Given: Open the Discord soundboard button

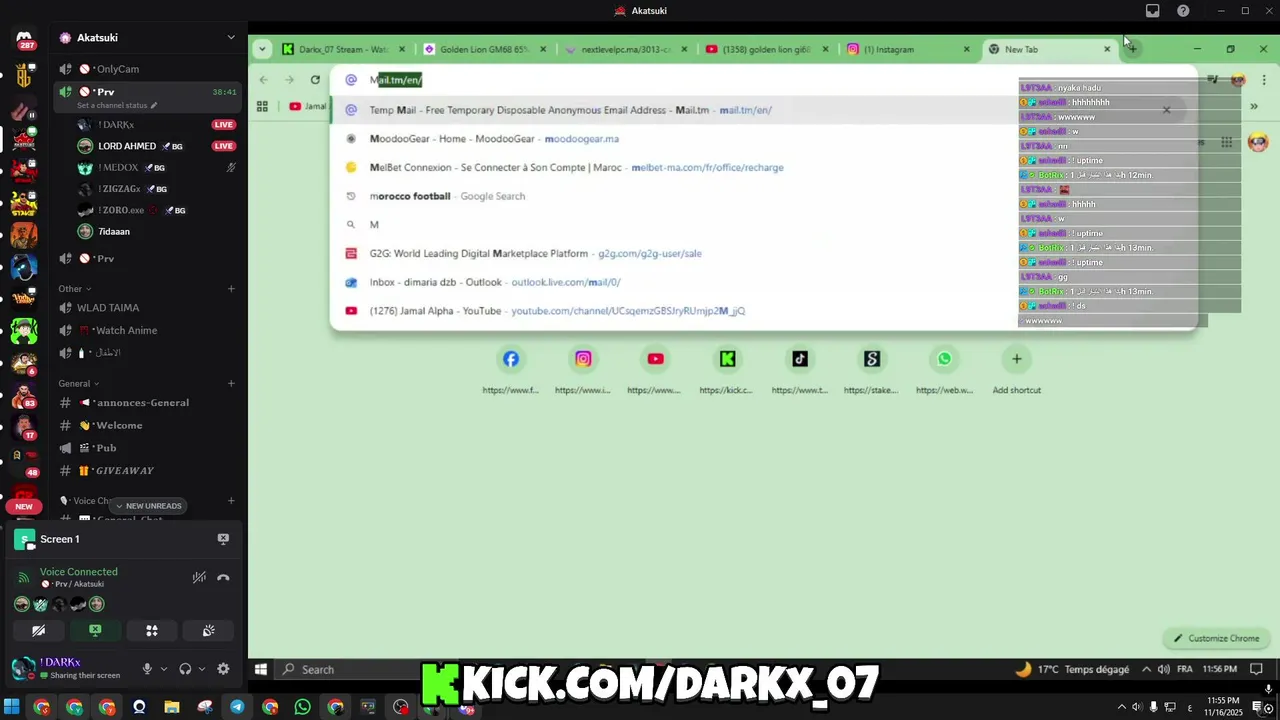Looking at the screenshot, I should tap(208, 631).
